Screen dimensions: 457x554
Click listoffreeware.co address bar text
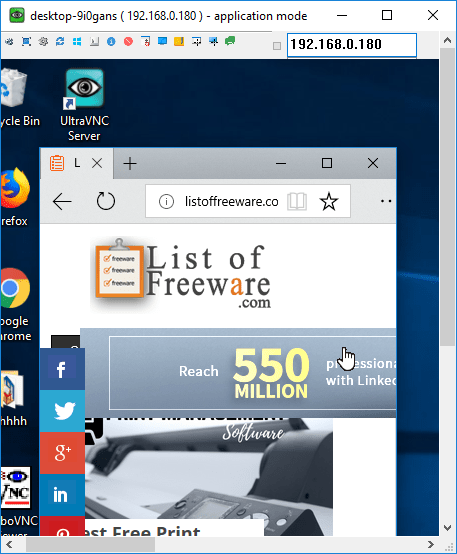tap(232, 201)
